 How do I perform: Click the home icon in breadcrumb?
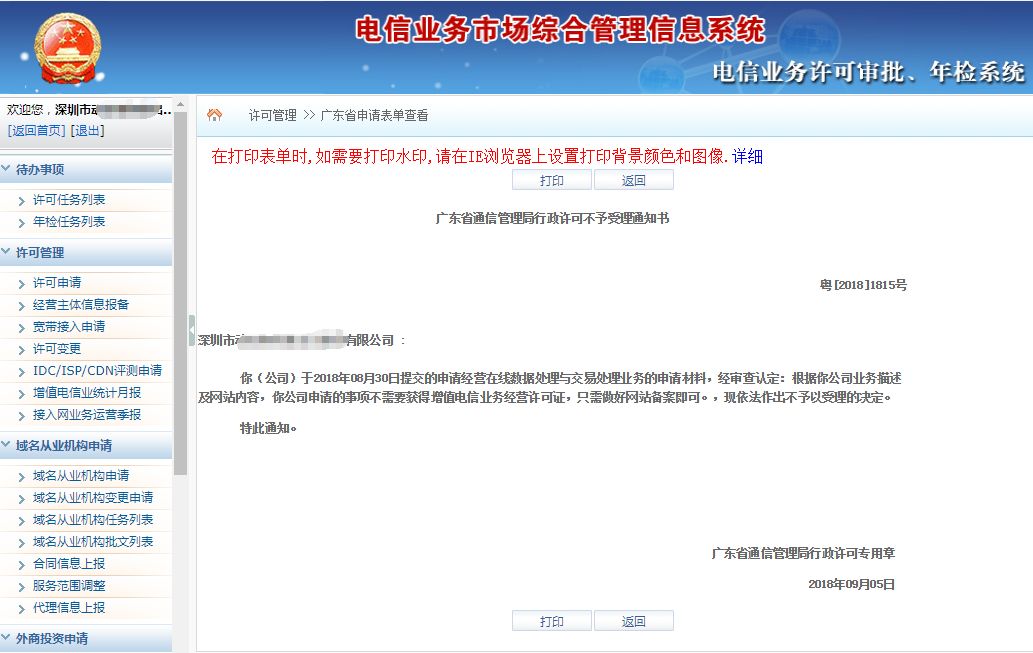(214, 115)
